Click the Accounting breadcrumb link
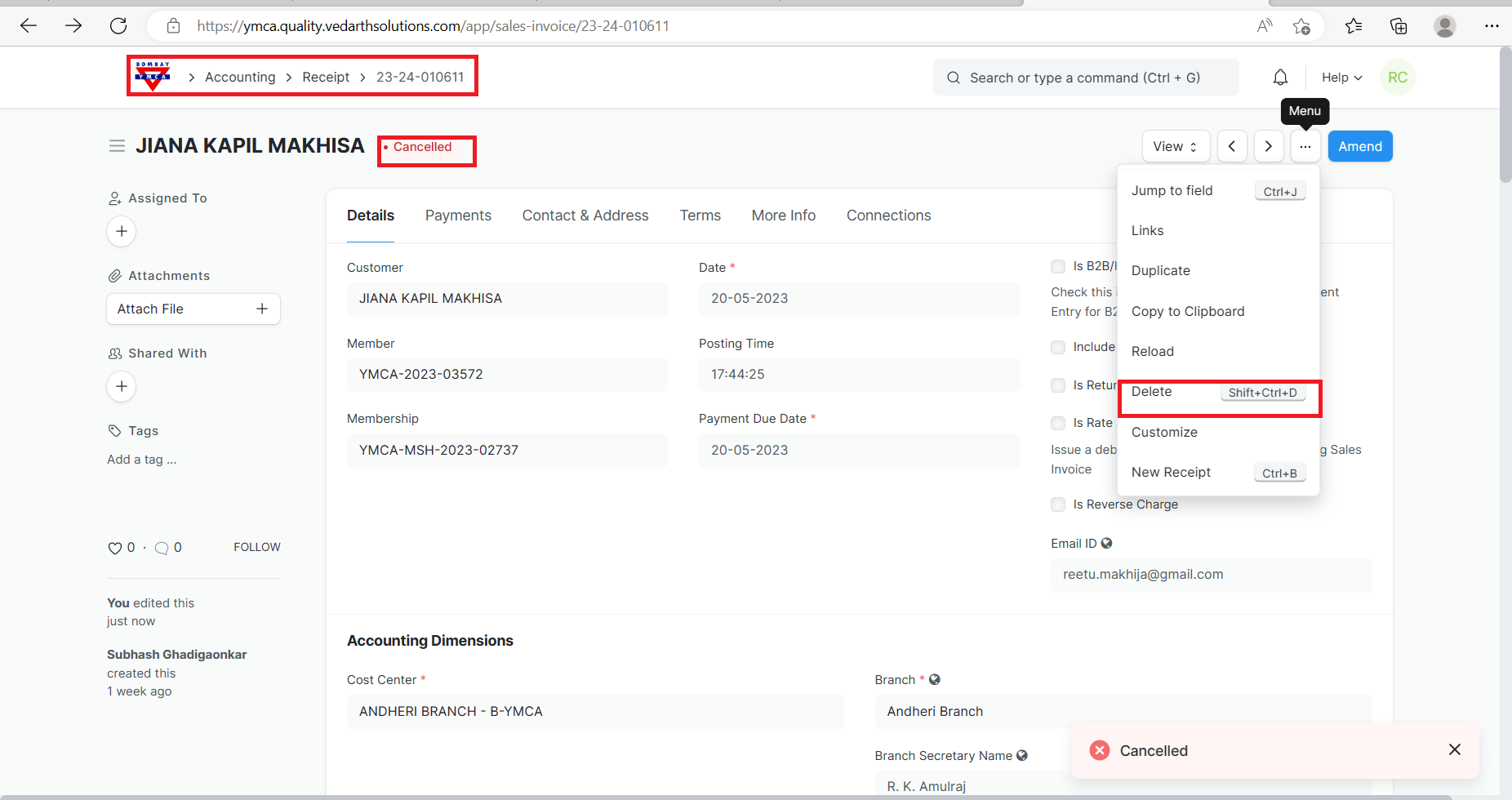 tap(240, 77)
